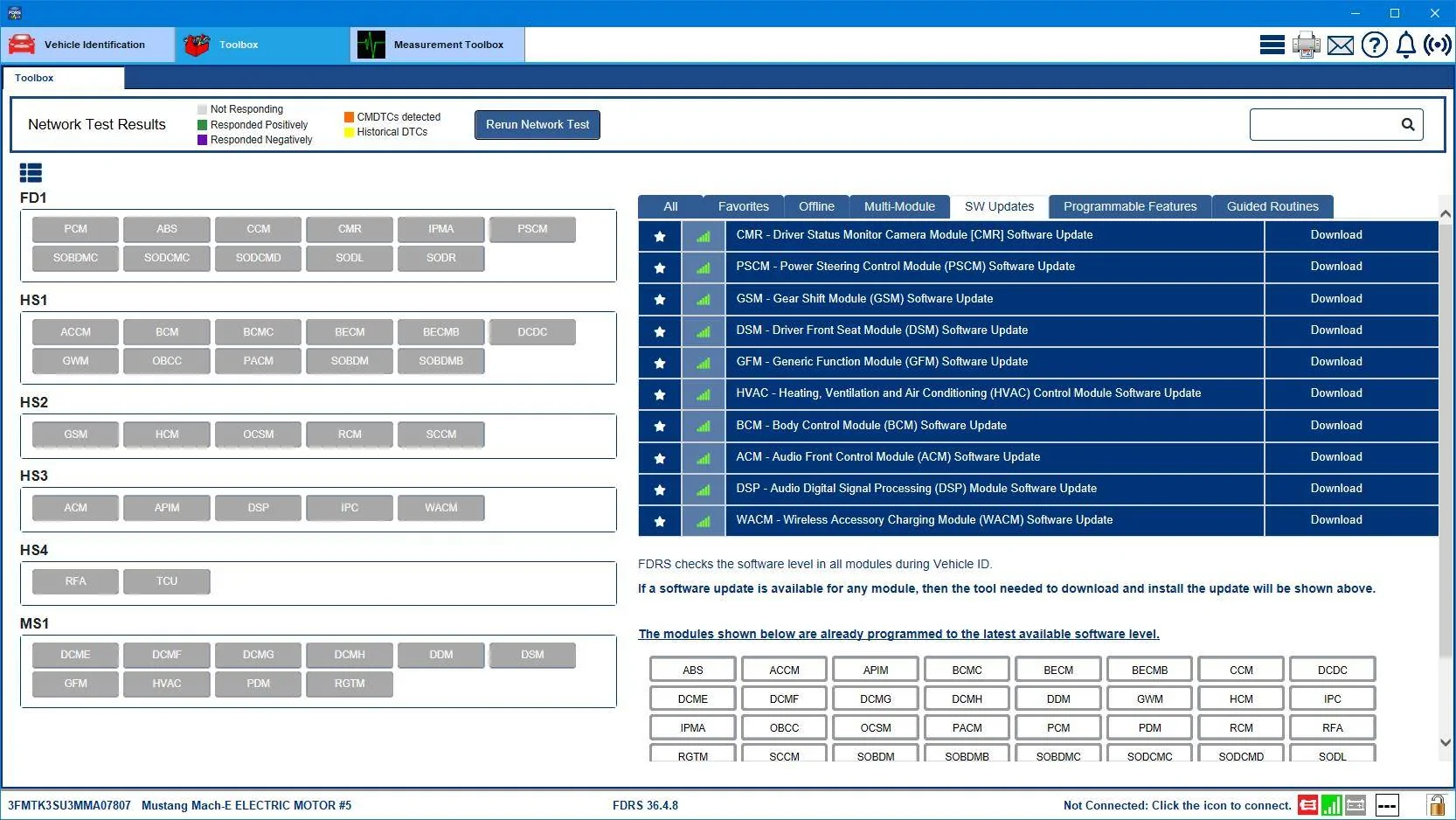Screen dimensions: 1456x820
Task: Switch to the Programmable Features tab
Action: click(1130, 206)
